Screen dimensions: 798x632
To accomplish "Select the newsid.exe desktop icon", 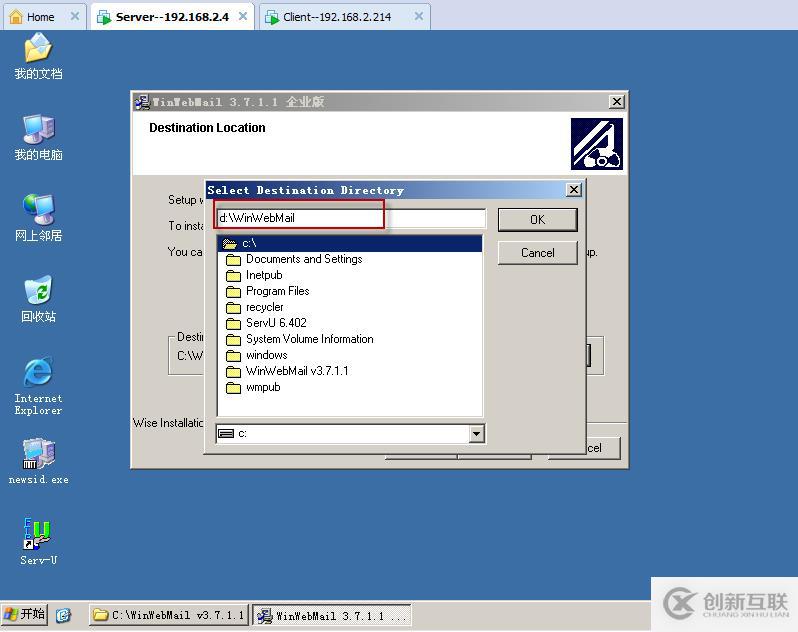I will pos(38,461).
